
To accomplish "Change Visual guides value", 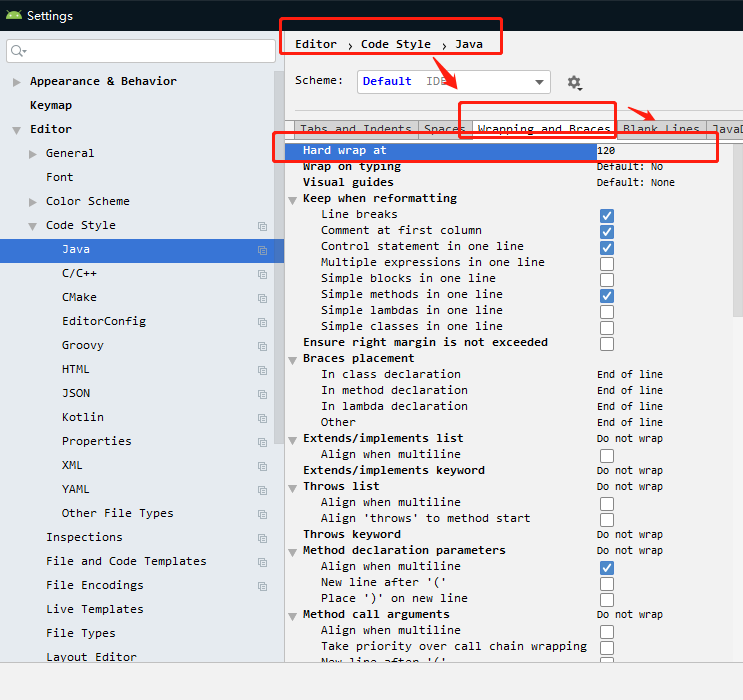I will pos(635,182).
